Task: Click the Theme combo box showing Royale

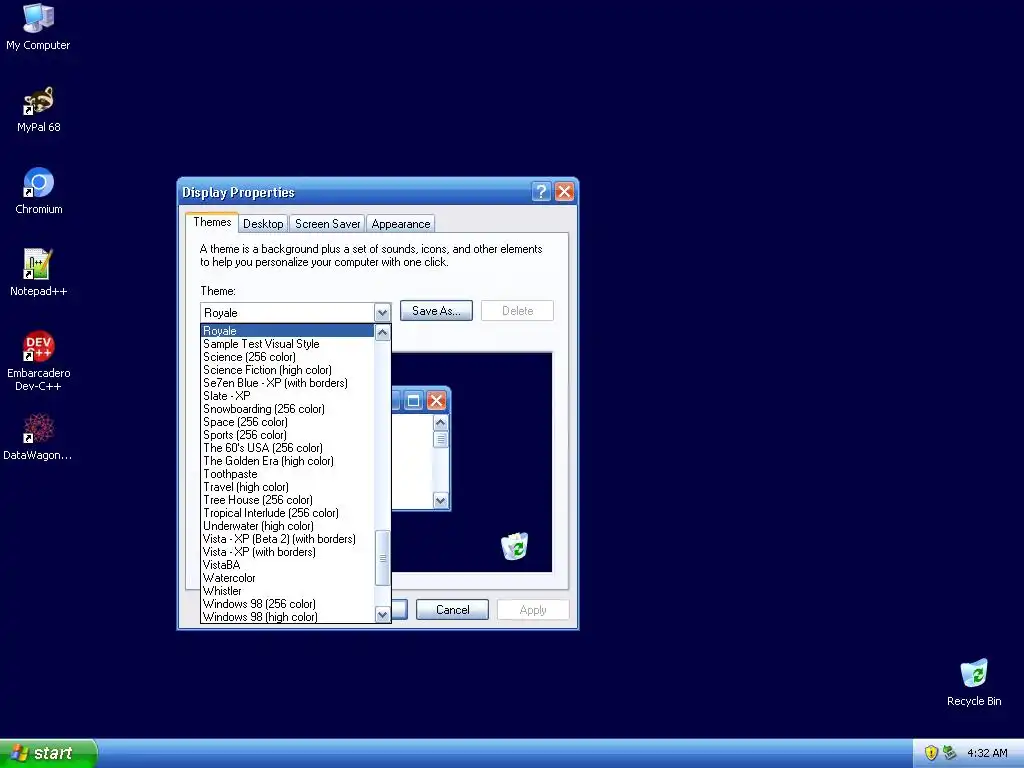Action: pyautogui.click(x=295, y=312)
